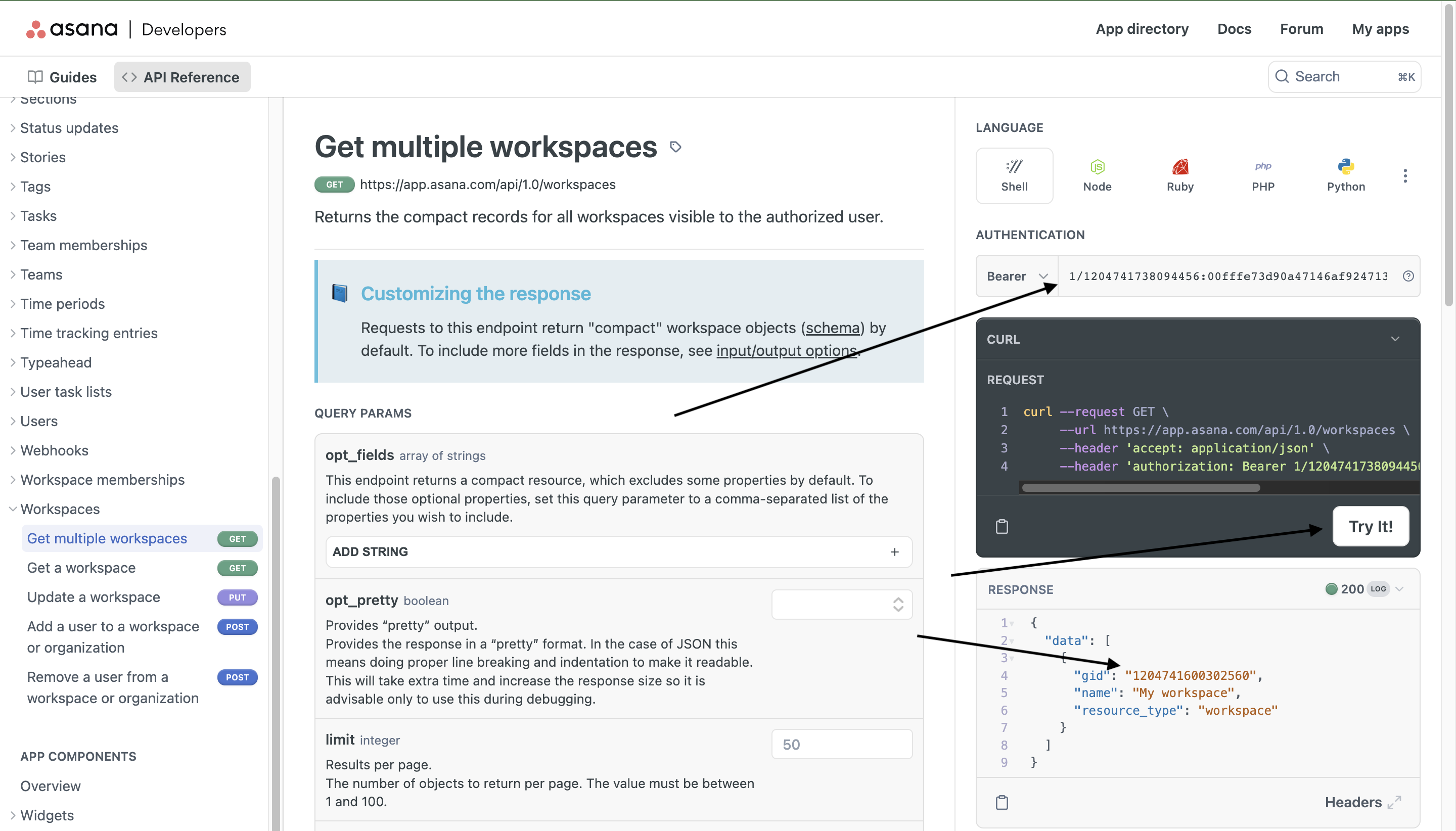The width and height of the screenshot is (1456, 831).
Task: Click the curl code horizontal scrollbar
Action: click(1141, 487)
